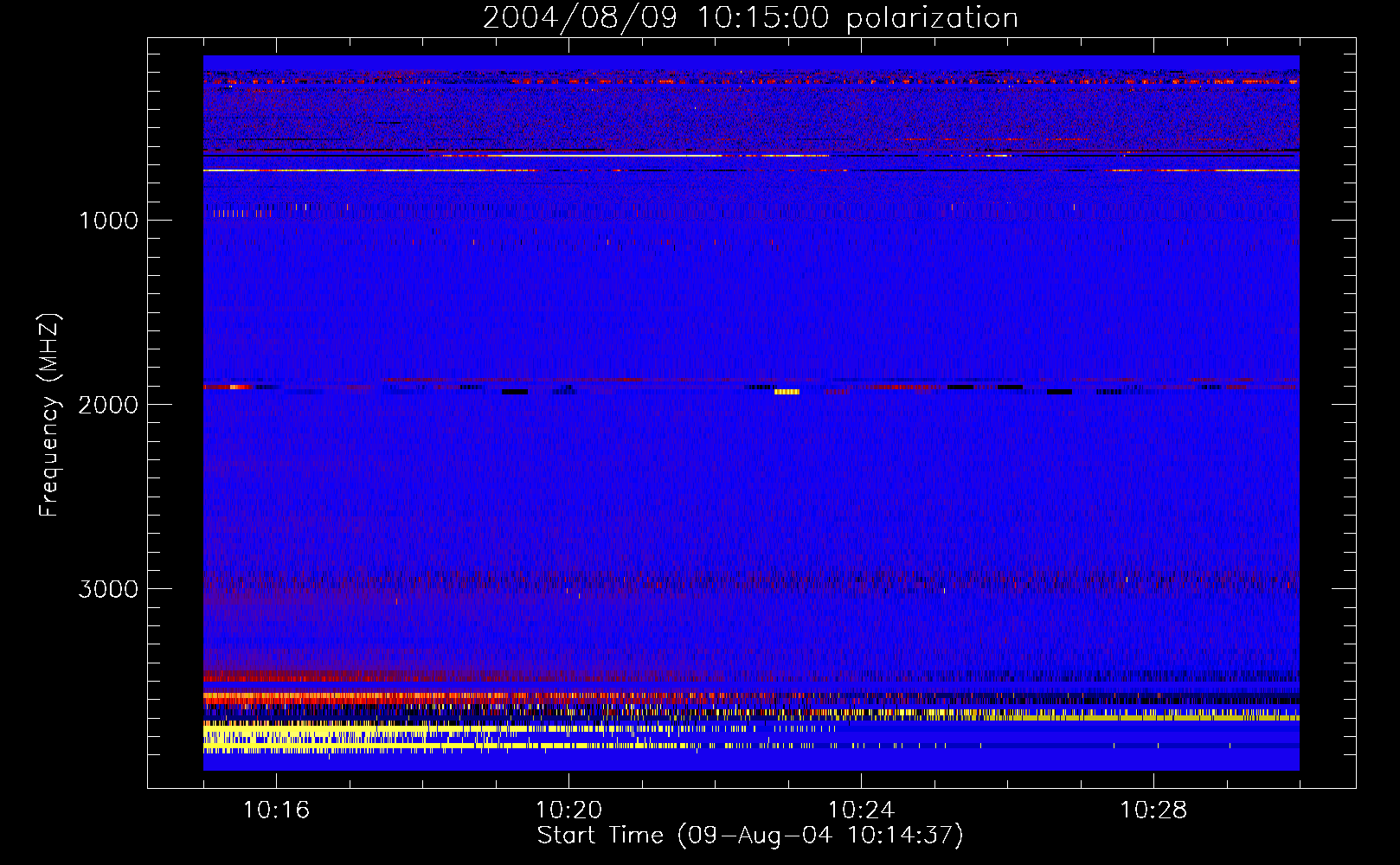The height and width of the screenshot is (865, 1400).
Task: Click the "Start Time (09-Aug-04 10:14:37)" label
Action: click(750, 836)
